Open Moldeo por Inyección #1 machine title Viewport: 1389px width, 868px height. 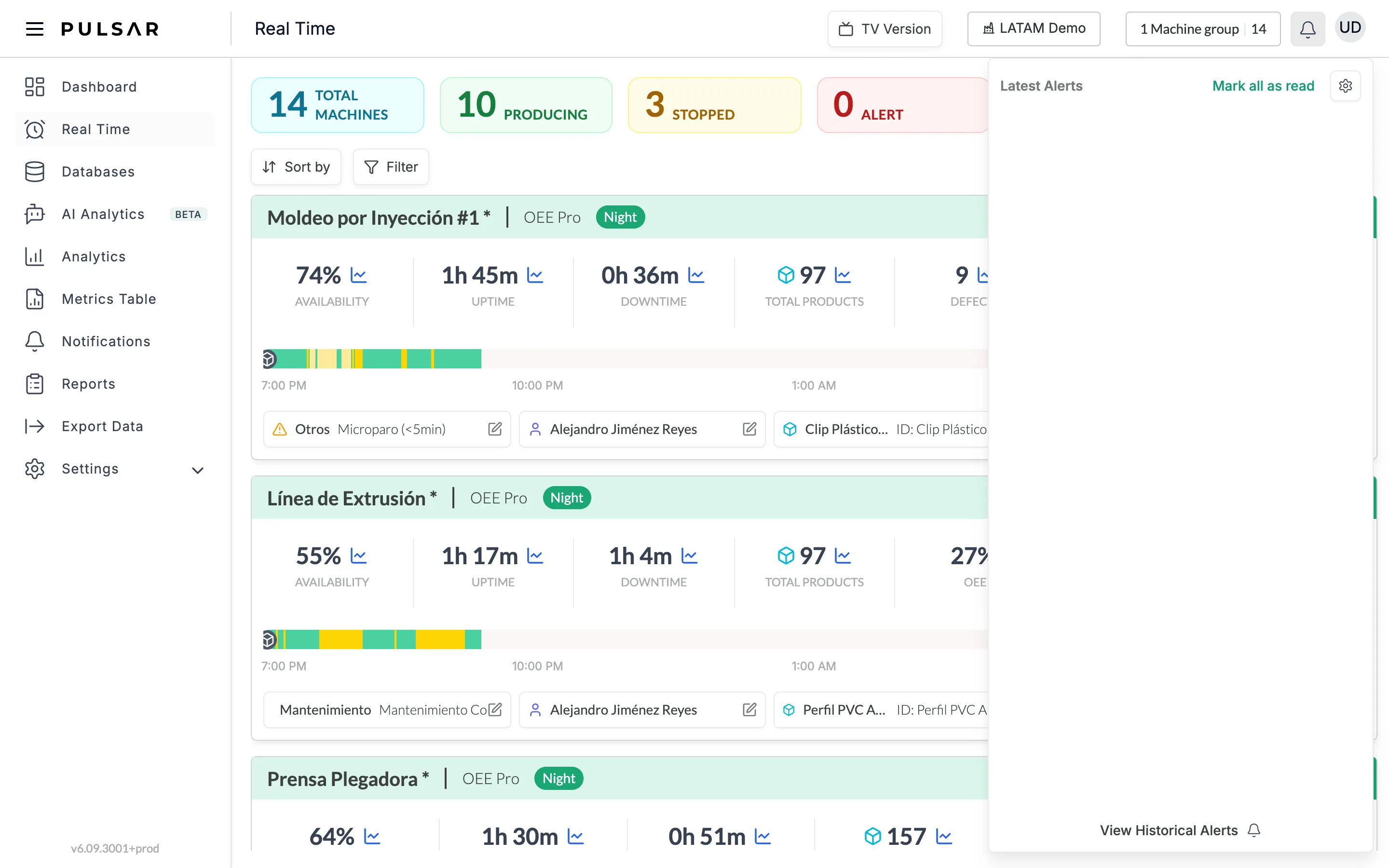[379, 217]
